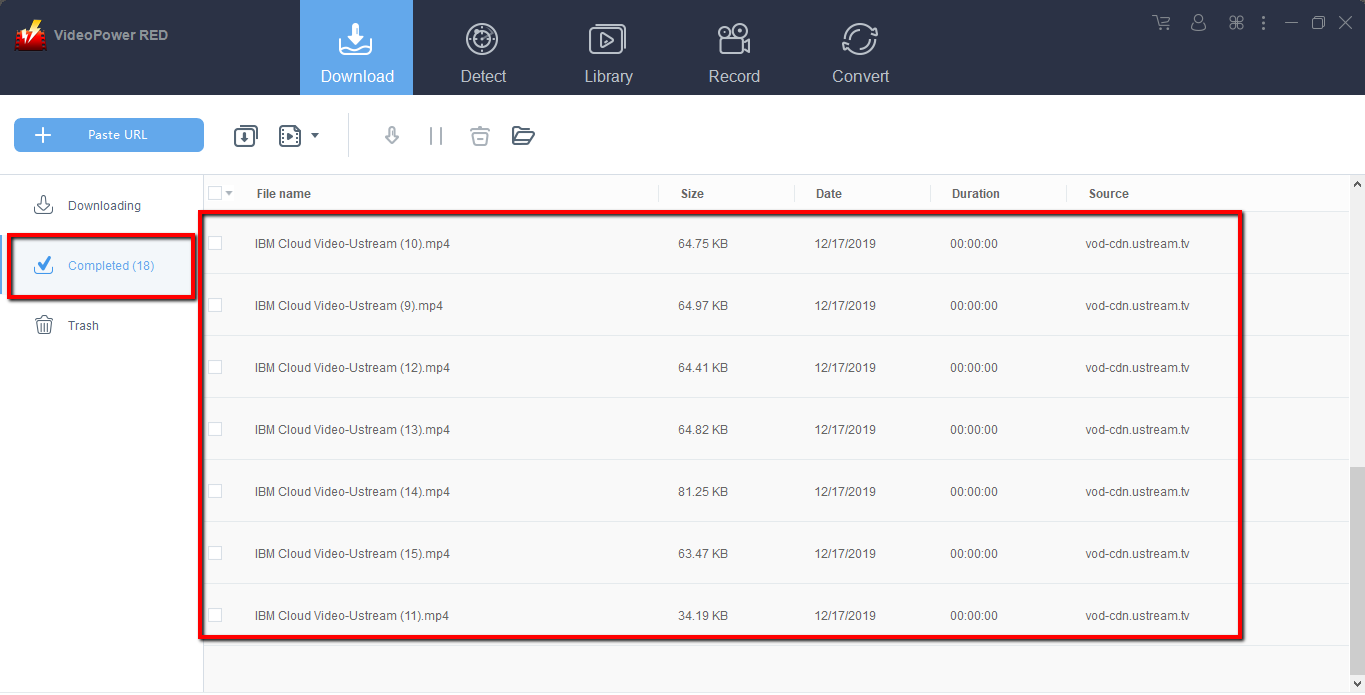The image size is (1365, 695).
Task: View the Trash section
Action: click(83, 325)
